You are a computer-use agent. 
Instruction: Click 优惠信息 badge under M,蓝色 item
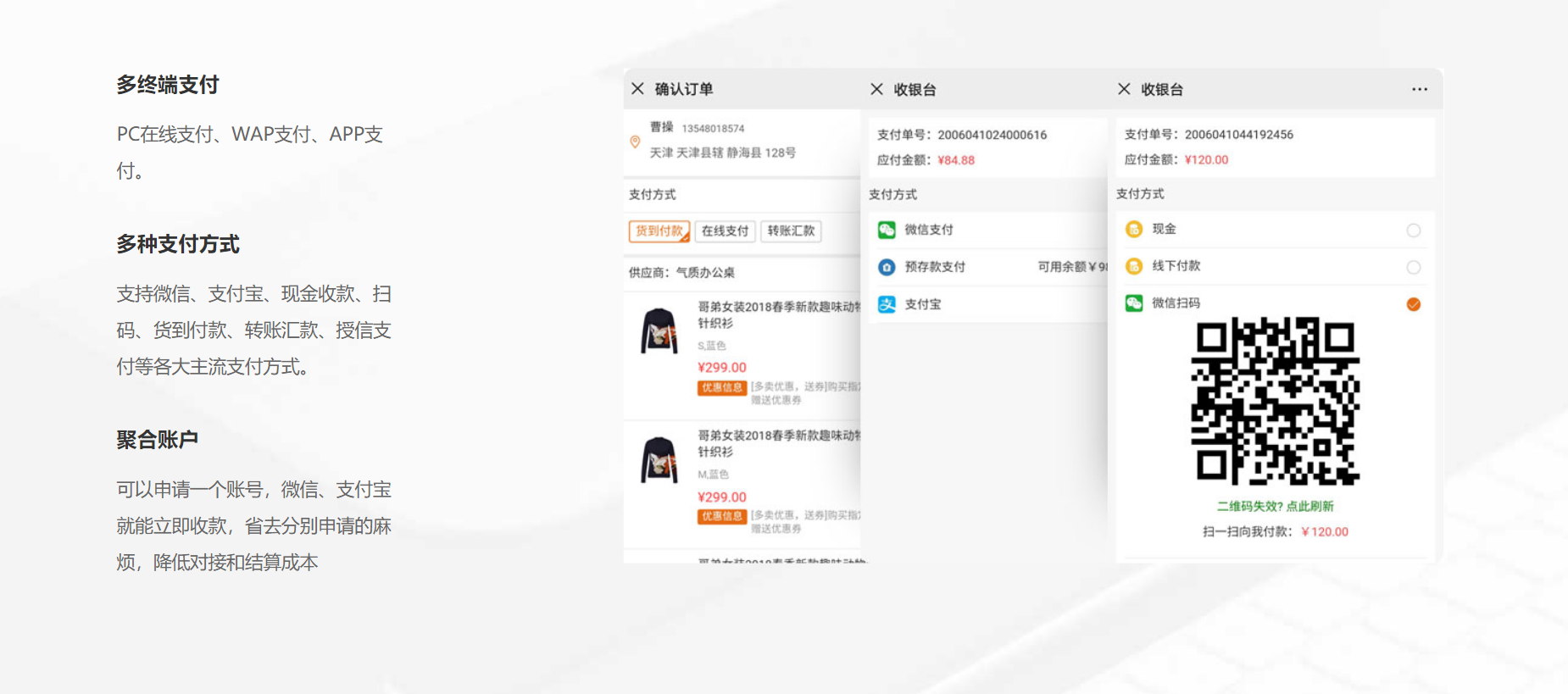pyautogui.click(x=722, y=516)
